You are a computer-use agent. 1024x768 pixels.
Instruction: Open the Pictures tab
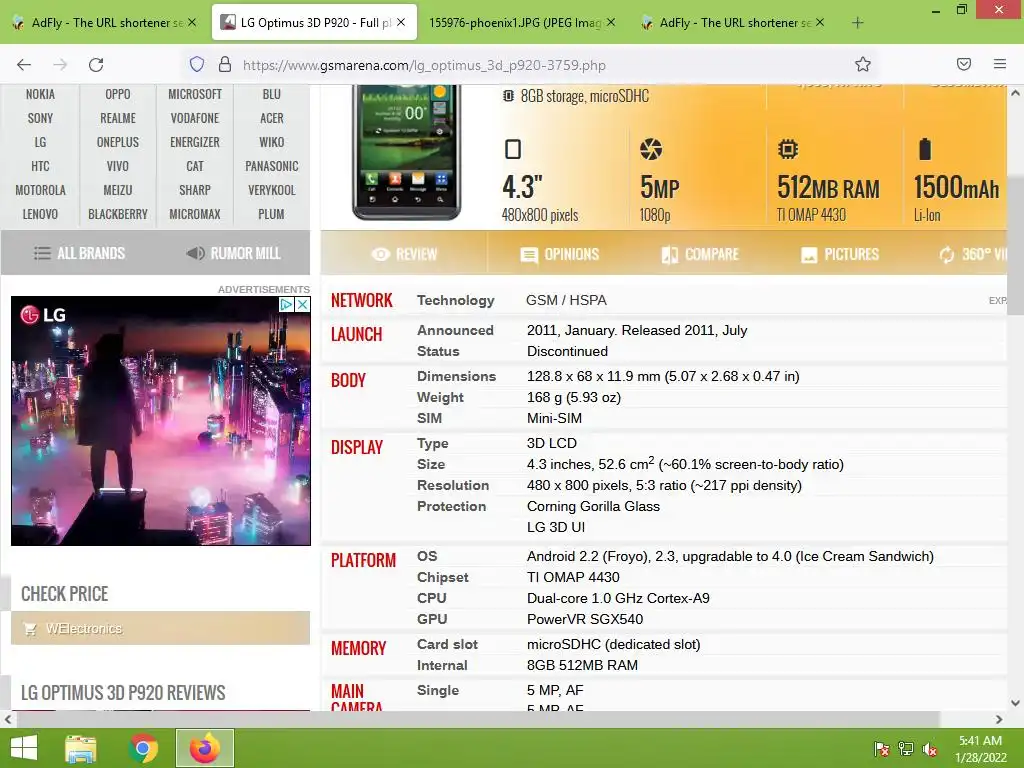point(840,254)
